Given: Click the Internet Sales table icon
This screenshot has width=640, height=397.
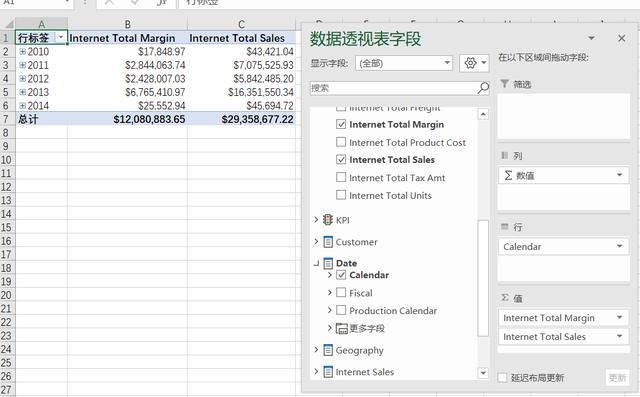Looking at the screenshot, I should pos(328,372).
